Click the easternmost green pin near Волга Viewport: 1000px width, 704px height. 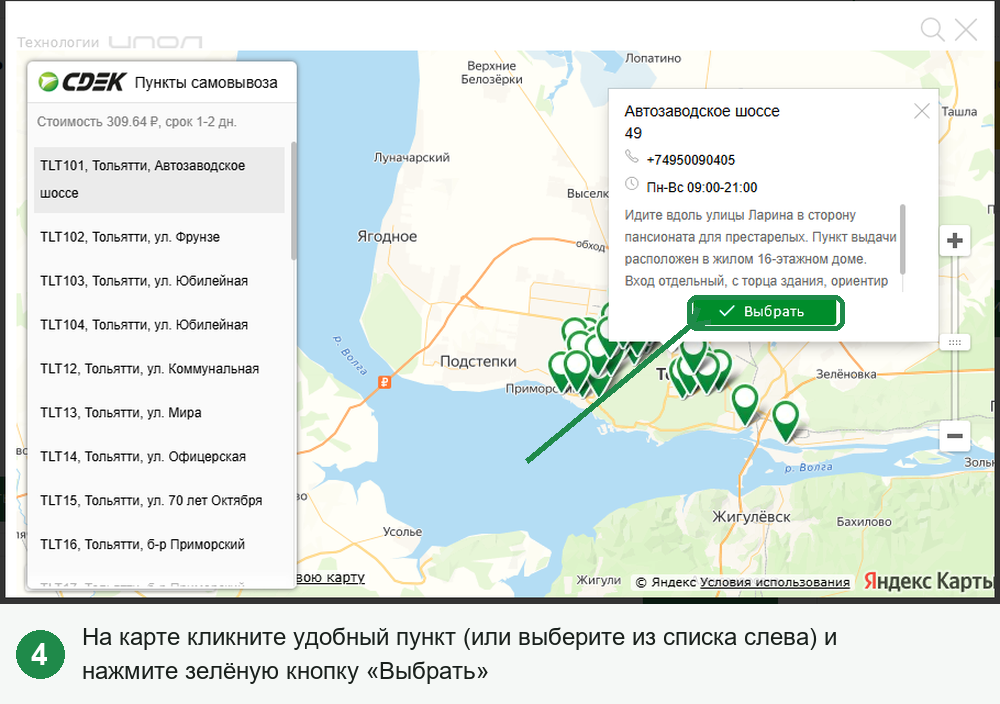[x=786, y=420]
